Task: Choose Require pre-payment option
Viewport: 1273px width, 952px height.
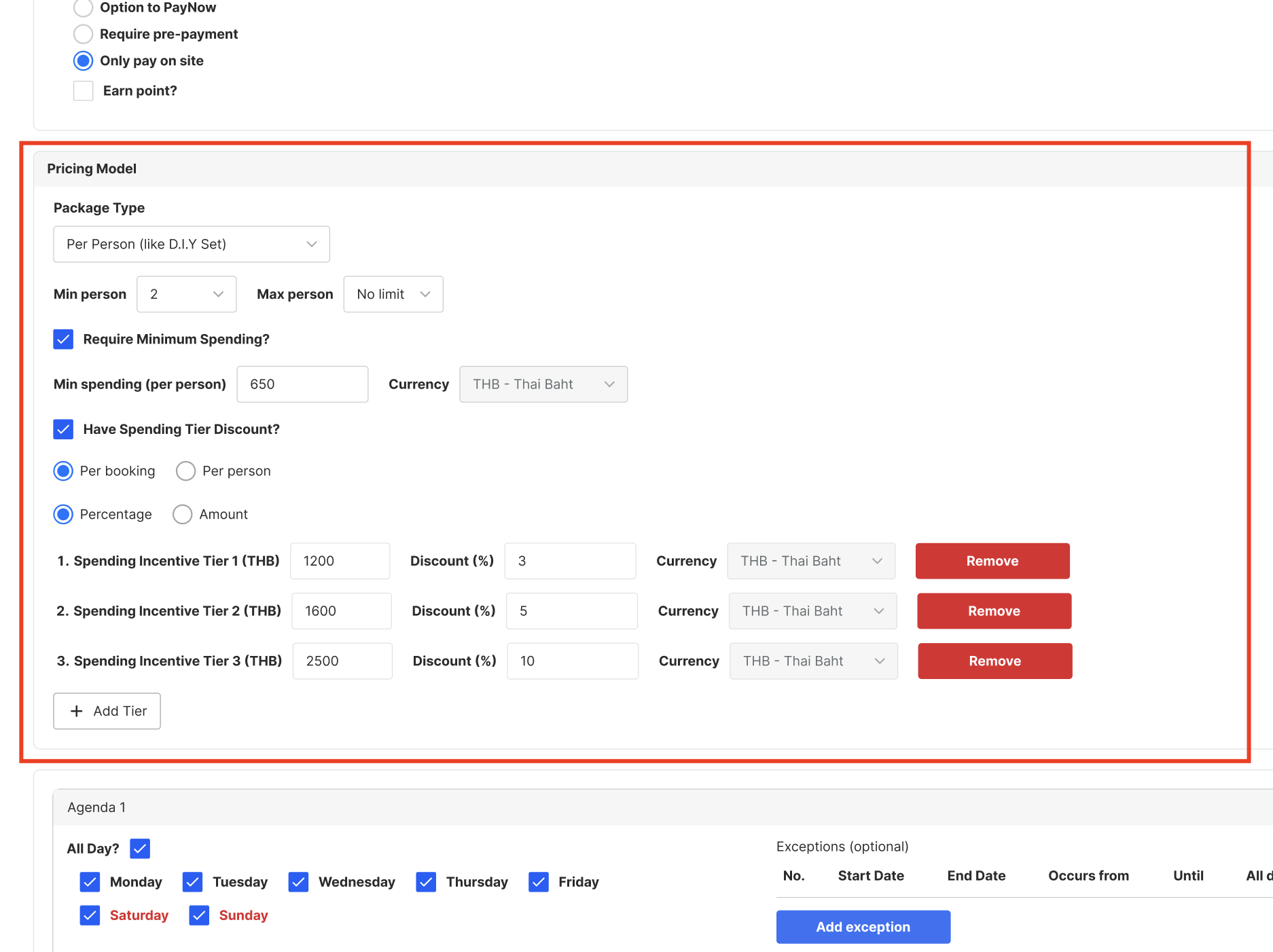Action: click(83, 34)
